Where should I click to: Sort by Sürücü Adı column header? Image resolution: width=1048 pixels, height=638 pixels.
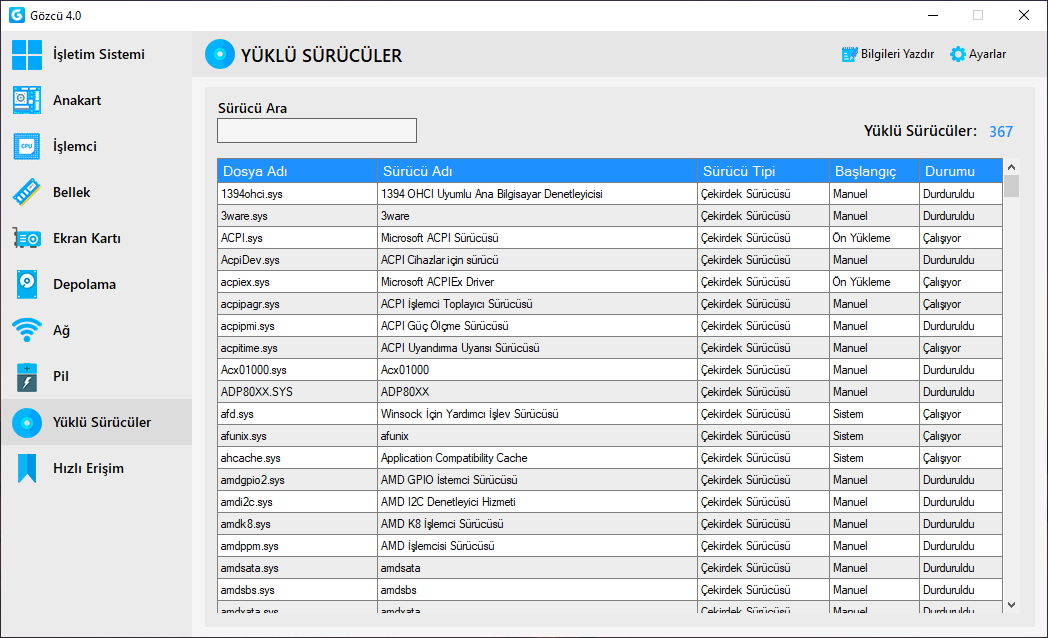click(x=537, y=171)
